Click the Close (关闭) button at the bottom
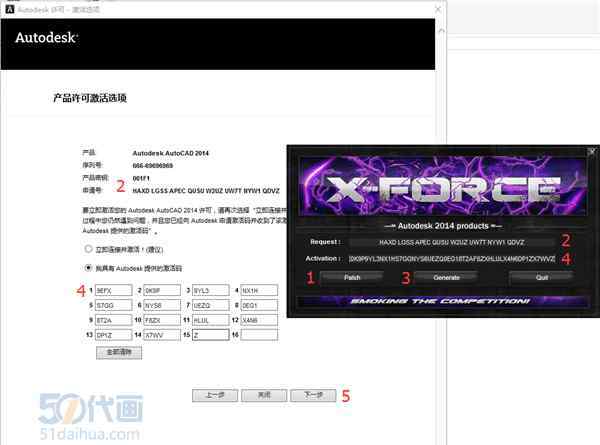Viewport: 600px width, 445px height. [x=264, y=395]
